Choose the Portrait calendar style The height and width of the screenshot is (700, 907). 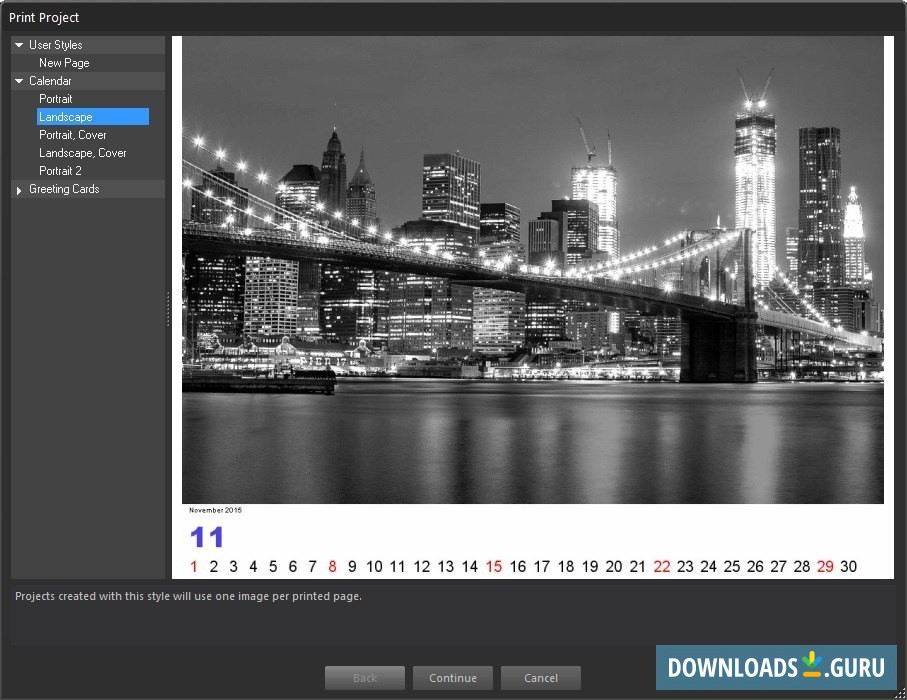(56, 98)
